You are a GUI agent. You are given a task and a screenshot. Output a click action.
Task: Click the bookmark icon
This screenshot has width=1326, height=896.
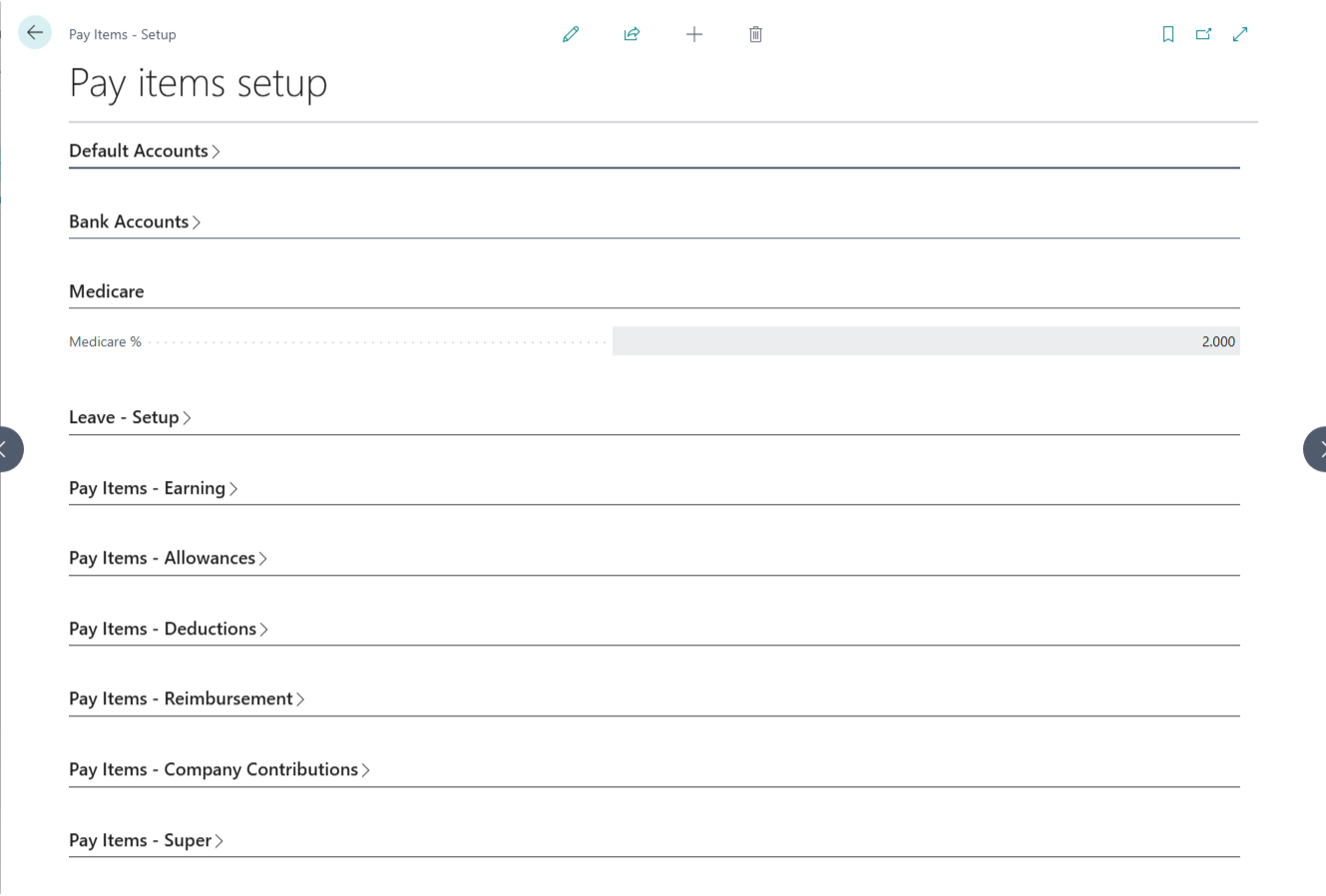click(1168, 34)
